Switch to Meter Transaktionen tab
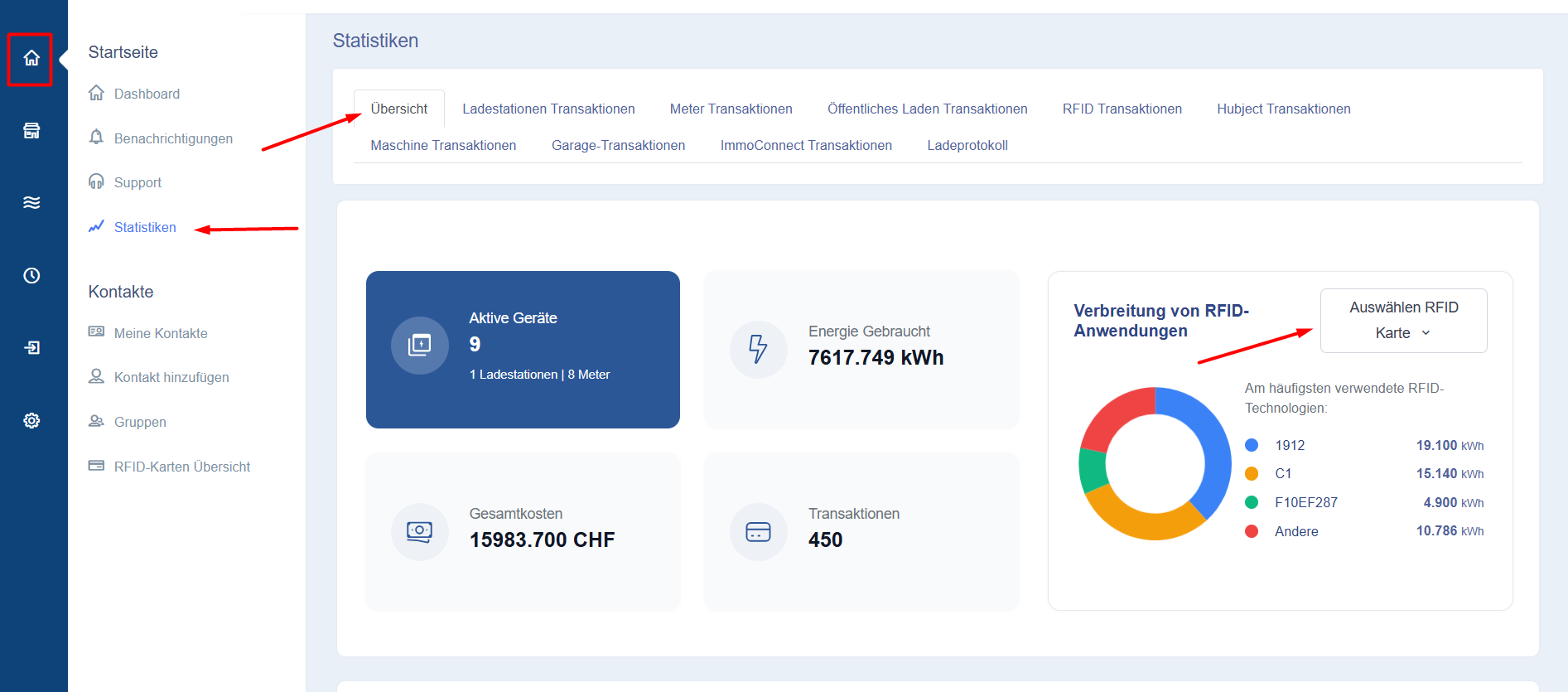The width and height of the screenshot is (1568, 692). click(x=731, y=109)
